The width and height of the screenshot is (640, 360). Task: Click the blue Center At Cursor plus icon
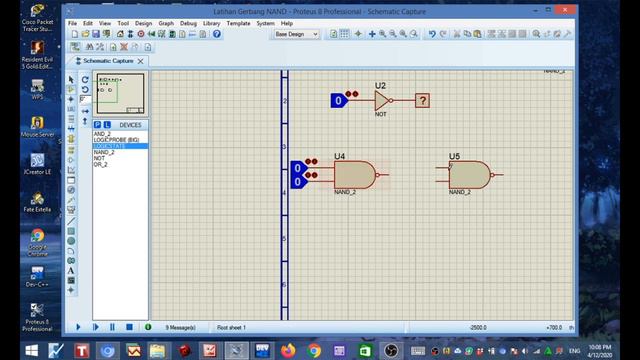(372, 34)
